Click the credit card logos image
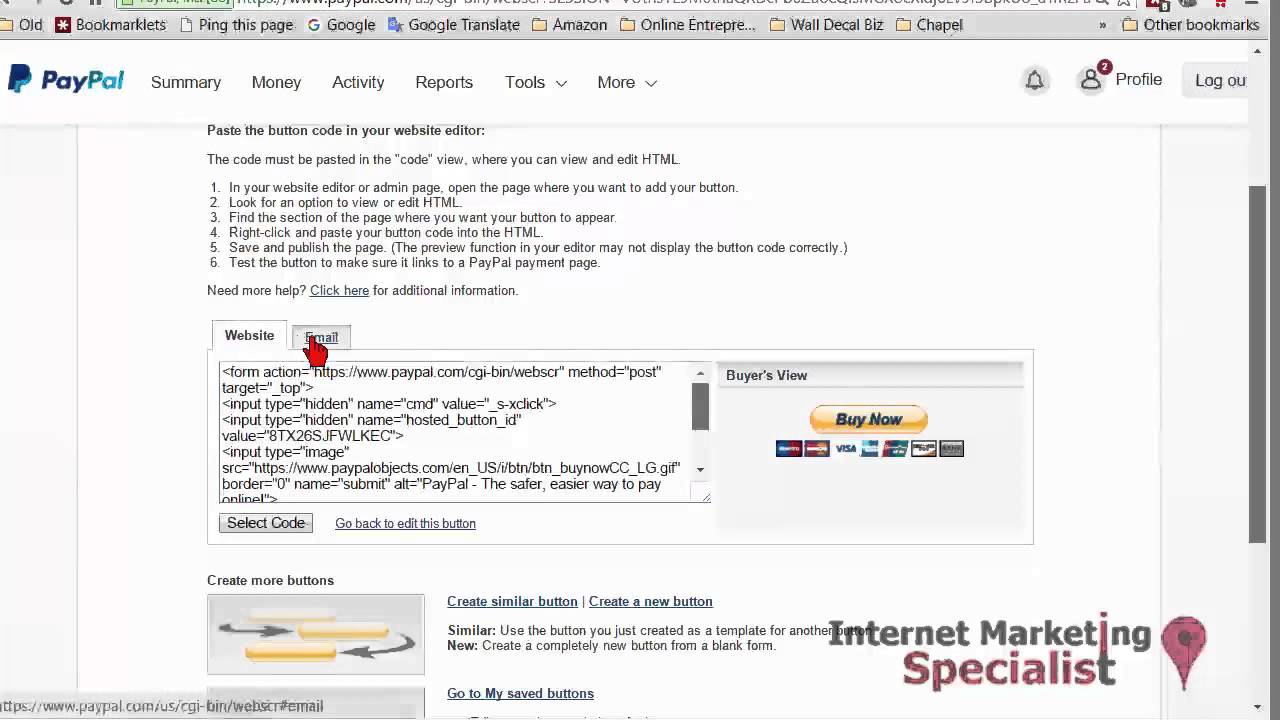This screenshot has height=720, width=1280. (869, 448)
